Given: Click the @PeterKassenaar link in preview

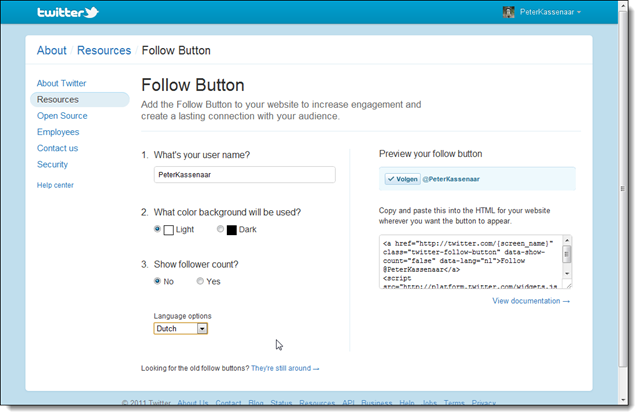Looking at the screenshot, I should click(451, 179).
